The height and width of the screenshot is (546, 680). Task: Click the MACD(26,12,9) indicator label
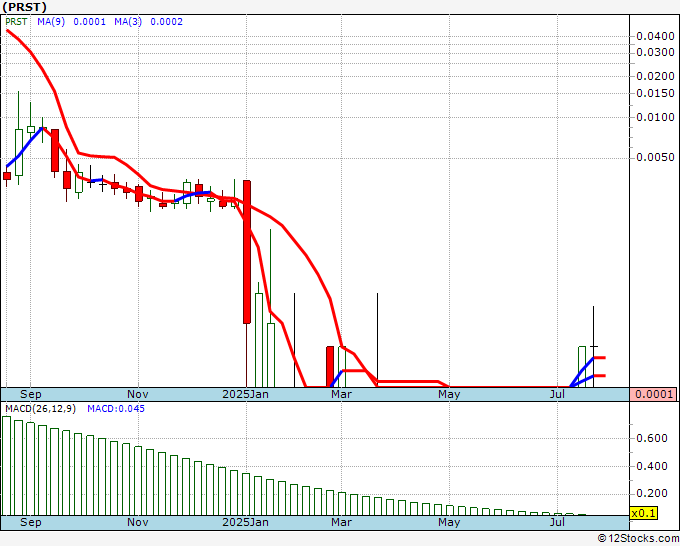pos(40,409)
